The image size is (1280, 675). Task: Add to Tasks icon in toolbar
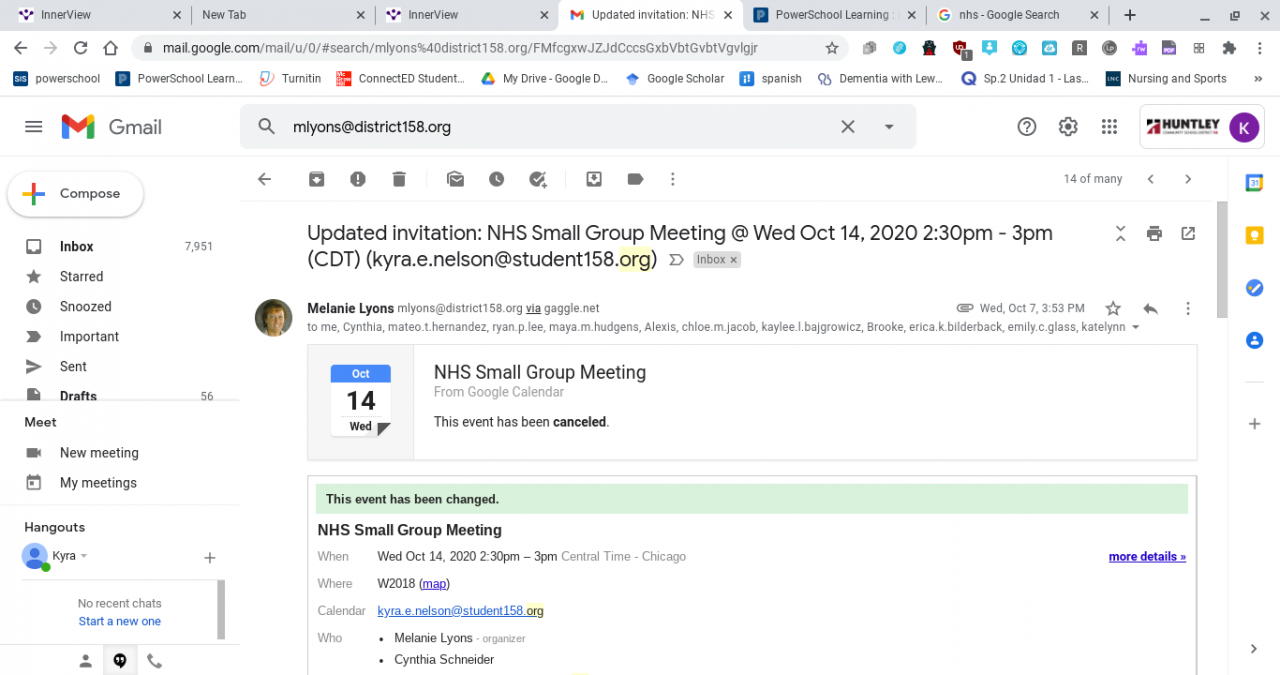coord(538,179)
